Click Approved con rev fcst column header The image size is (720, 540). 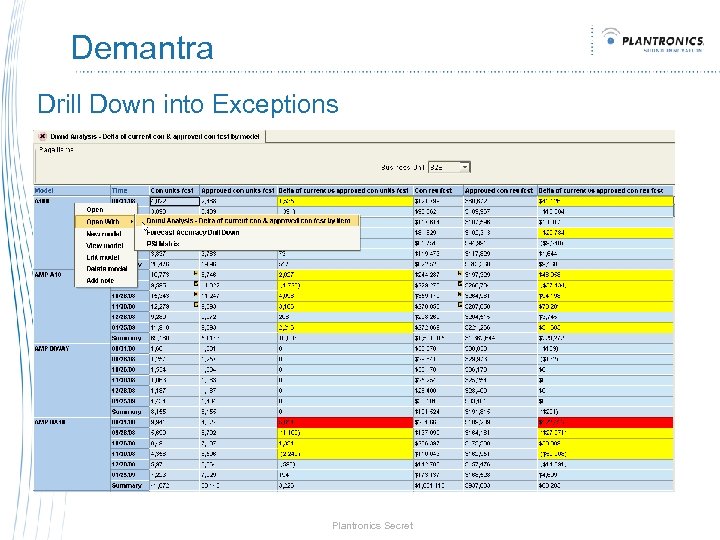click(x=500, y=191)
